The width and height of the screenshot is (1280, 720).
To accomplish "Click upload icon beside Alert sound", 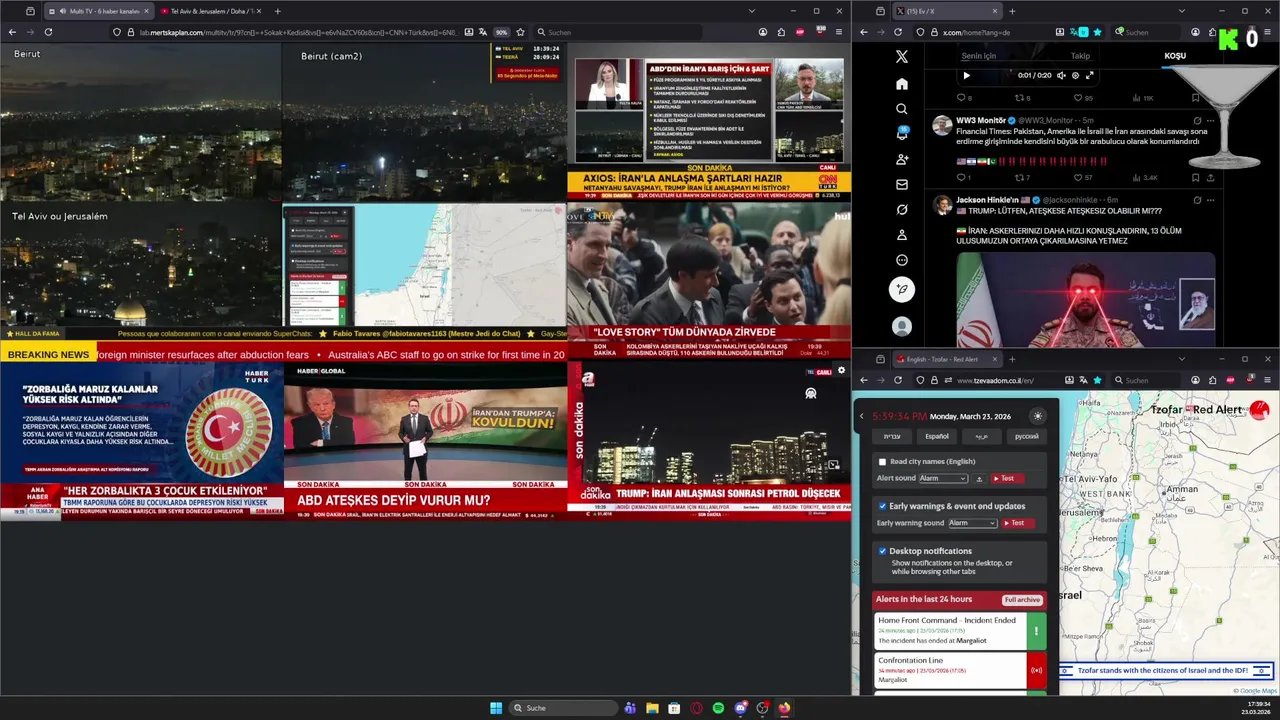I will pos(979,479).
